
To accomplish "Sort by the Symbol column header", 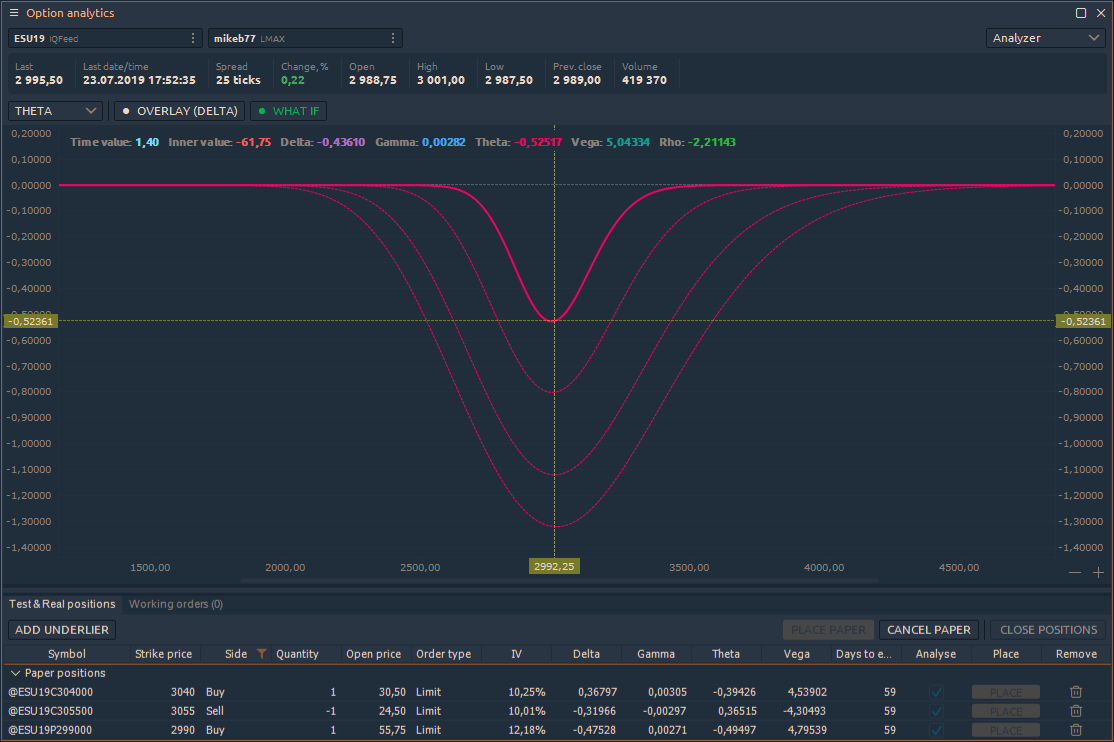I will (67, 654).
